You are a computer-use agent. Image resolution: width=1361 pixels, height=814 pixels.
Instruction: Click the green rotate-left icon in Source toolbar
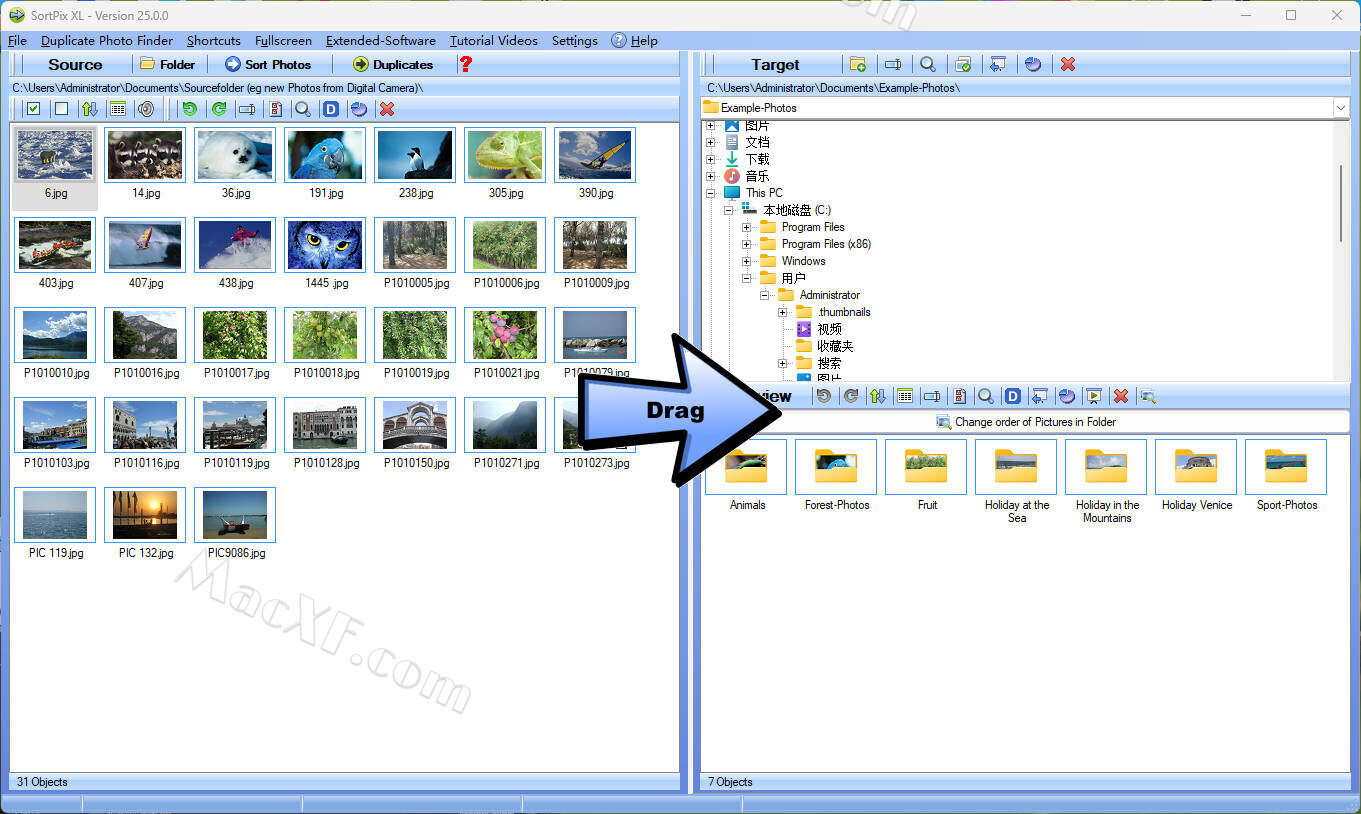coord(189,109)
